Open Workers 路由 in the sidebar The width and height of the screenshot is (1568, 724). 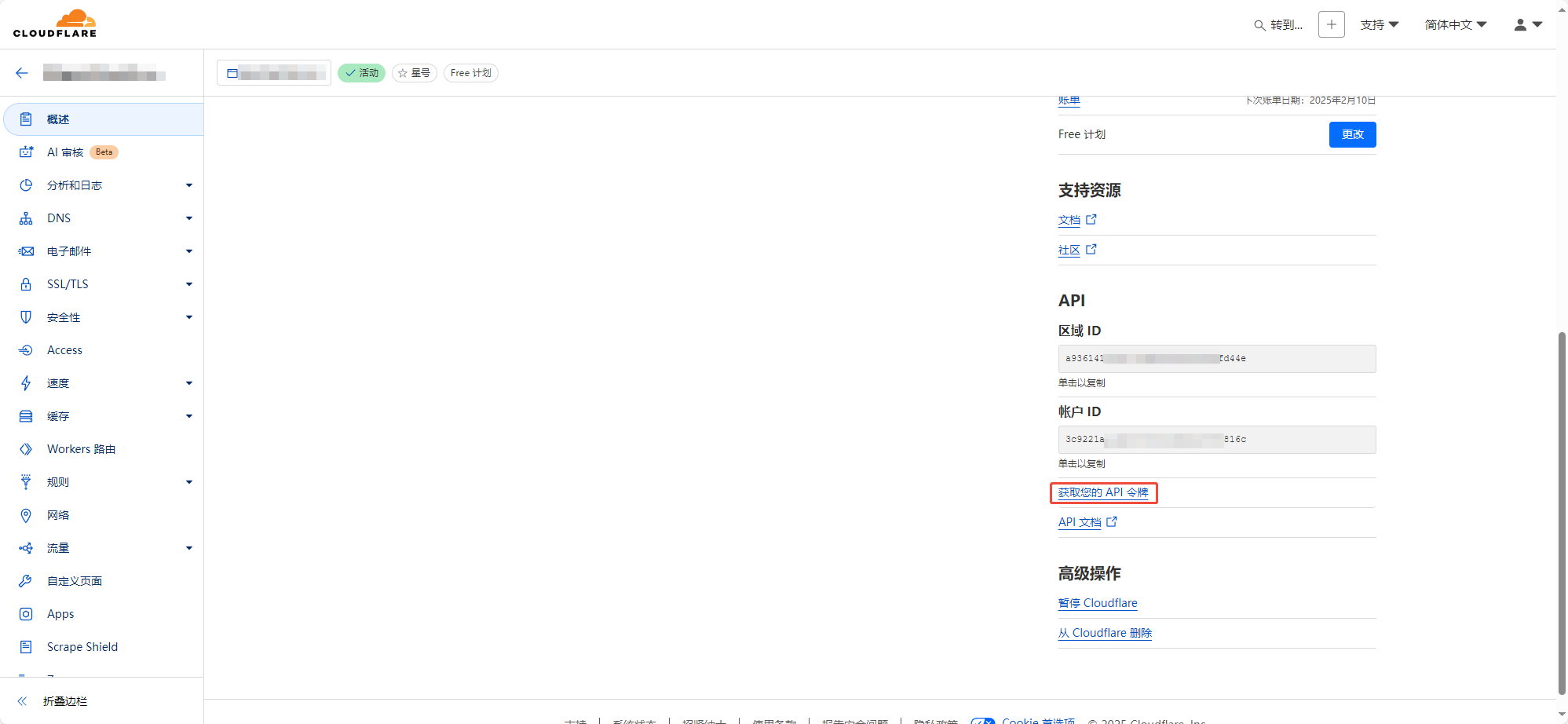click(x=104, y=449)
